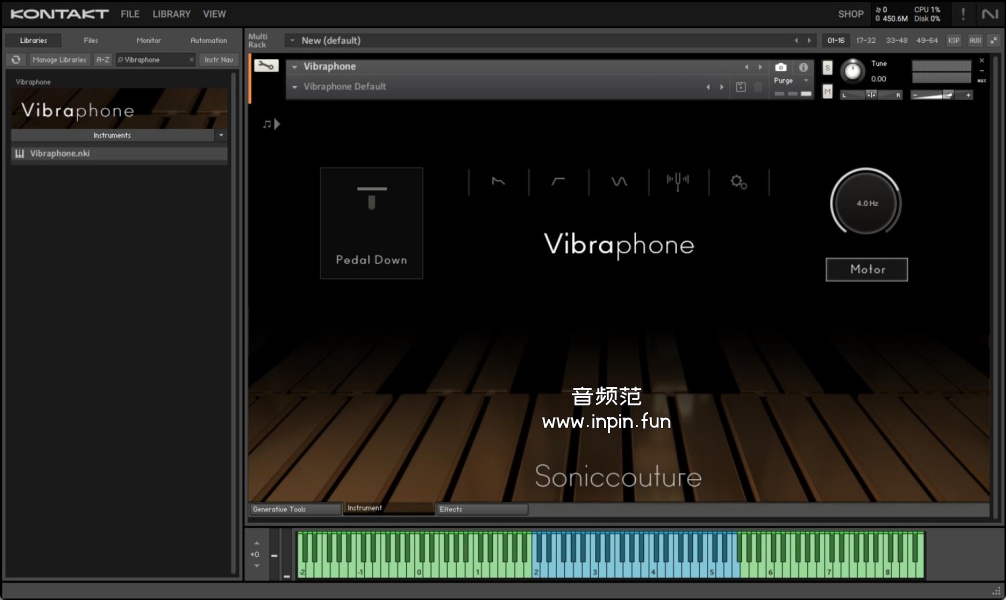Mute the Vibraphone instrument
Screen dimensions: 1006x600
click(x=827, y=91)
